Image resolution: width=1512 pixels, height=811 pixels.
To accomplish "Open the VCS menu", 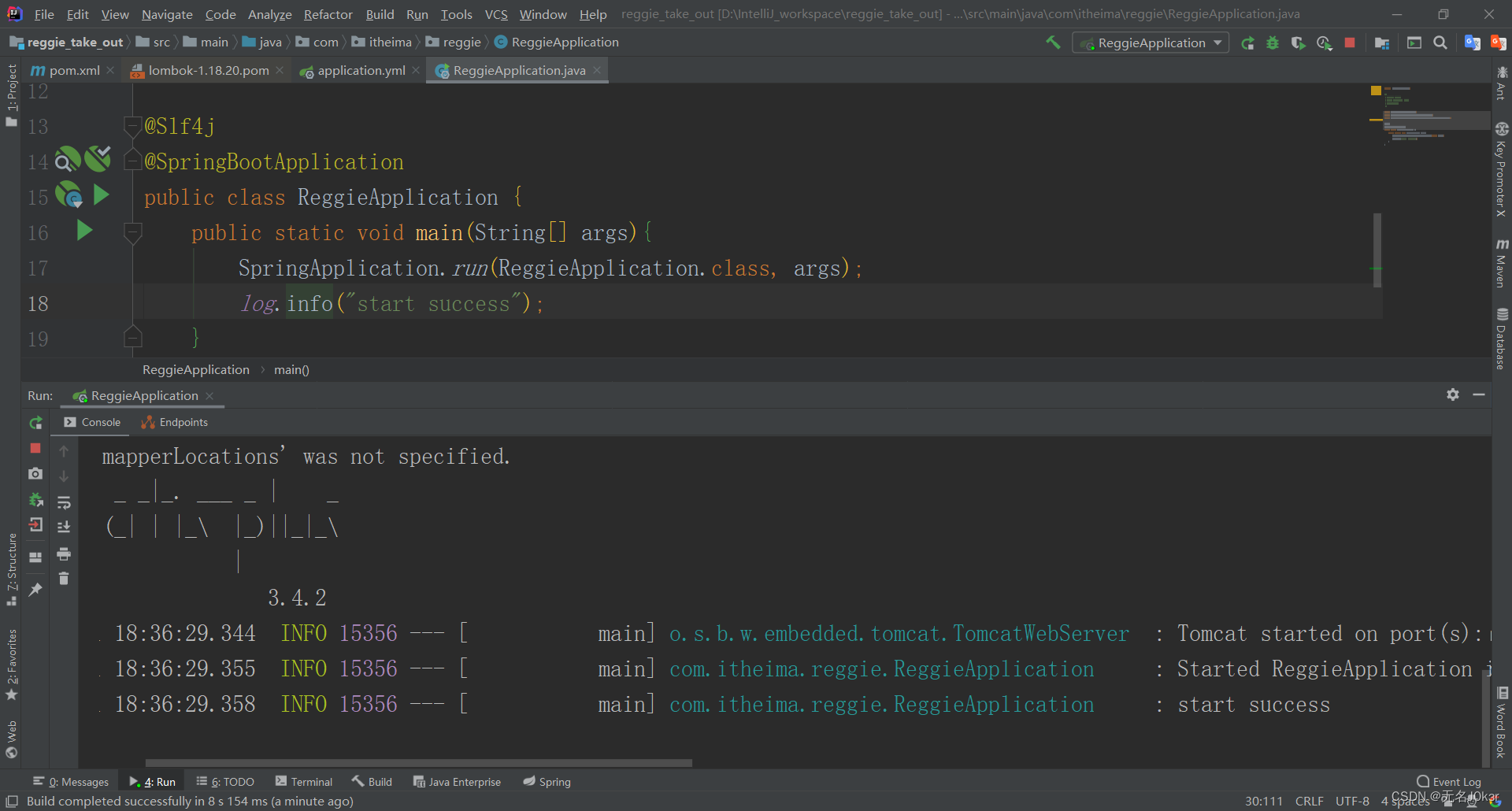I will pyautogui.click(x=496, y=14).
